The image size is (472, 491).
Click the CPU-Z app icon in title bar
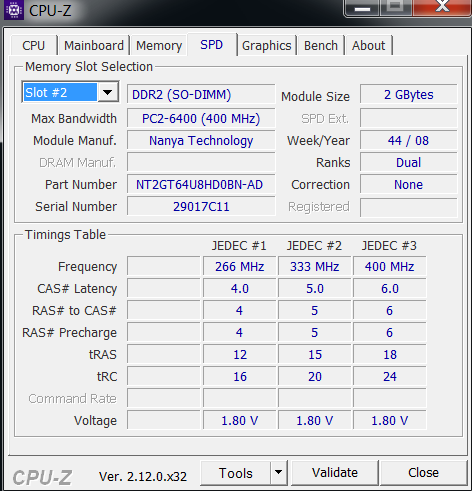13,10
